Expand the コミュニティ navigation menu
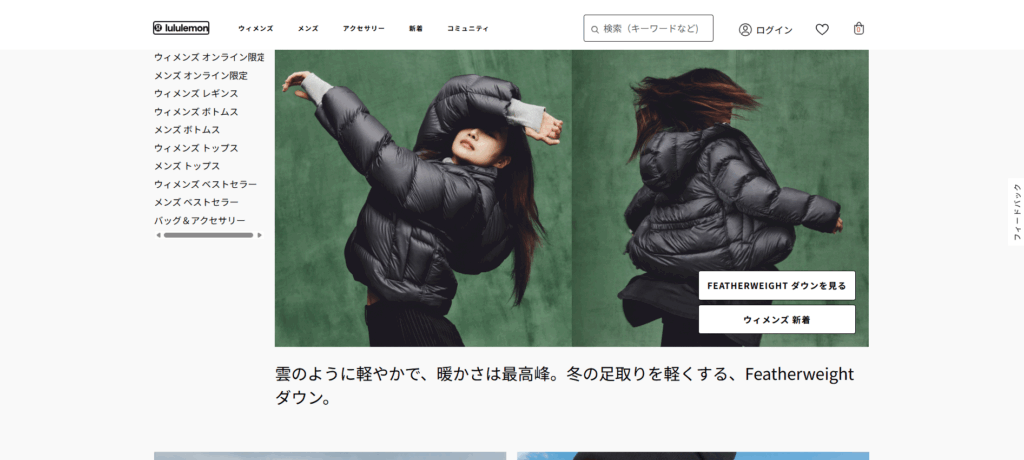The image size is (1024, 460). coord(468,29)
